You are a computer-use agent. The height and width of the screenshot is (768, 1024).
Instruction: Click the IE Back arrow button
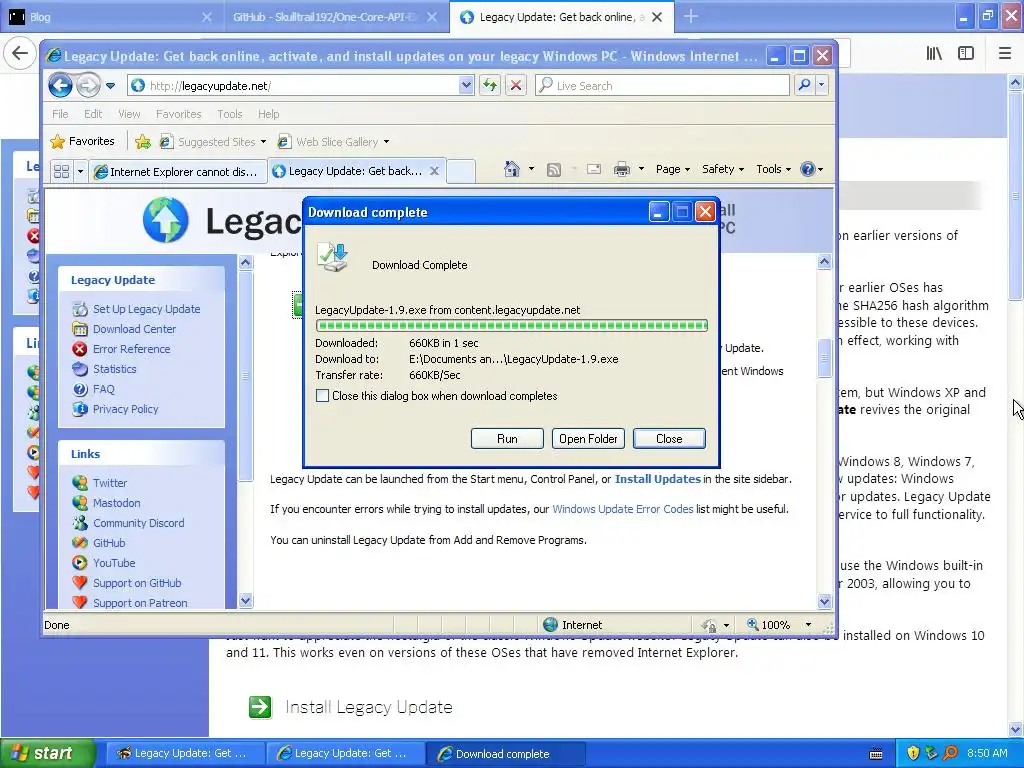(x=60, y=85)
